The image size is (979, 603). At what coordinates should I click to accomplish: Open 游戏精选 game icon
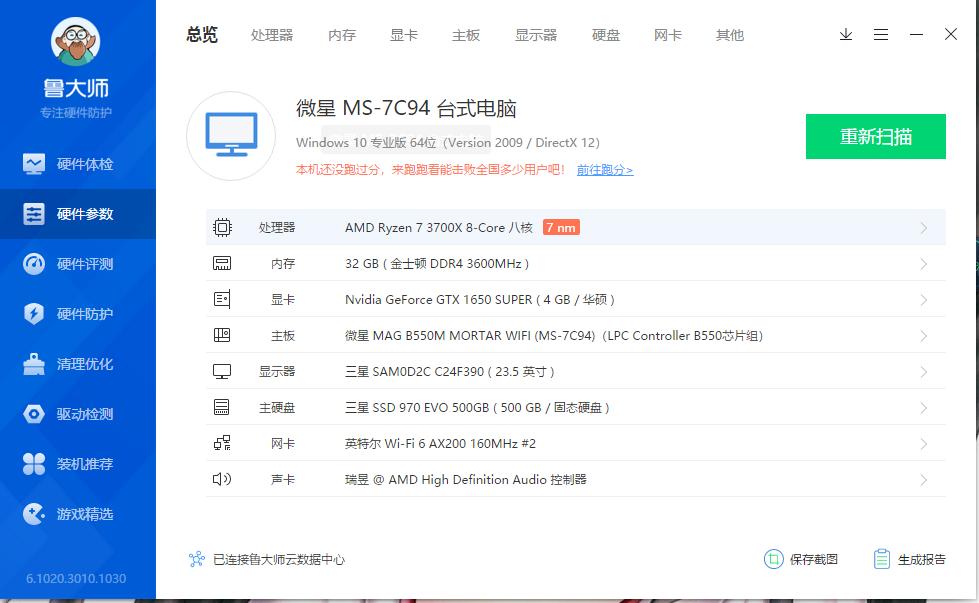pyautogui.click(x=34, y=514)
